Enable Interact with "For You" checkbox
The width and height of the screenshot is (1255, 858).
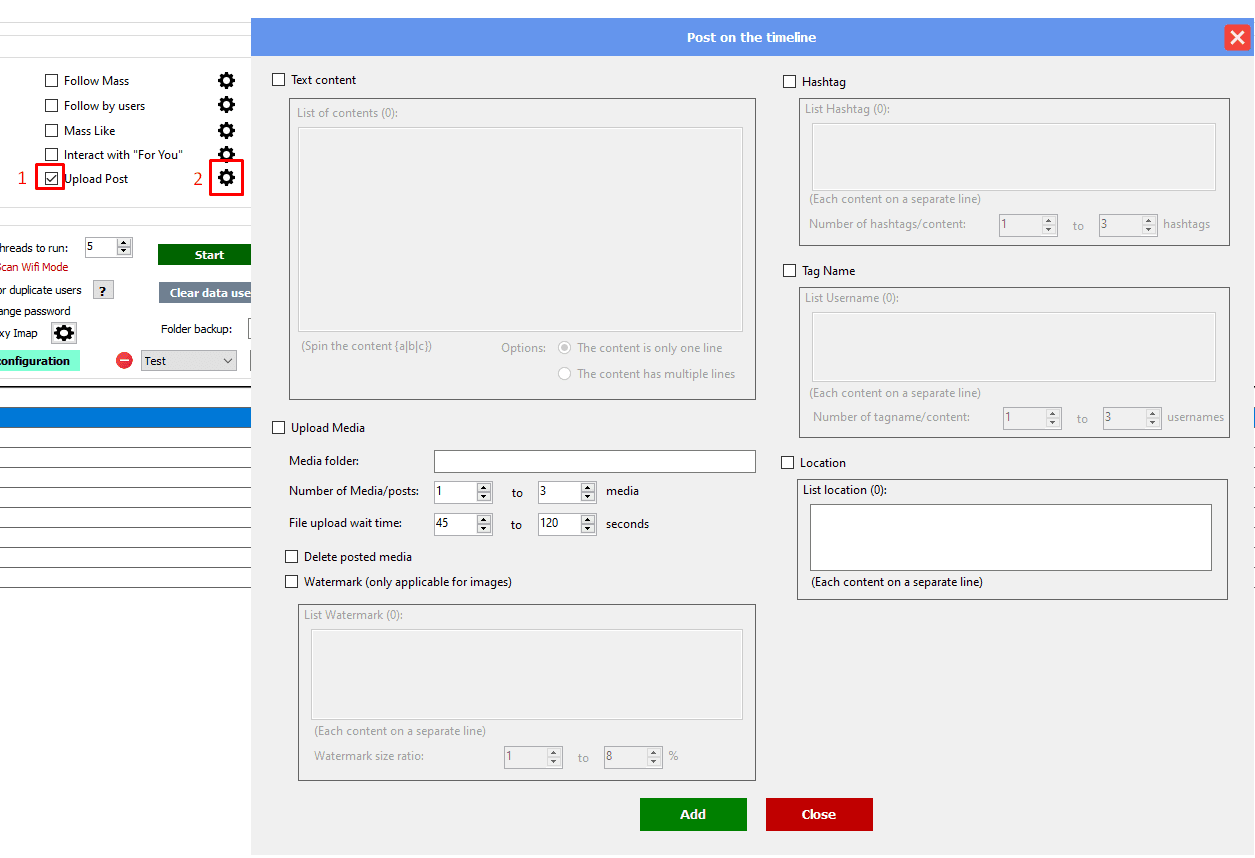pyautogui.click(x=51, y=154)
